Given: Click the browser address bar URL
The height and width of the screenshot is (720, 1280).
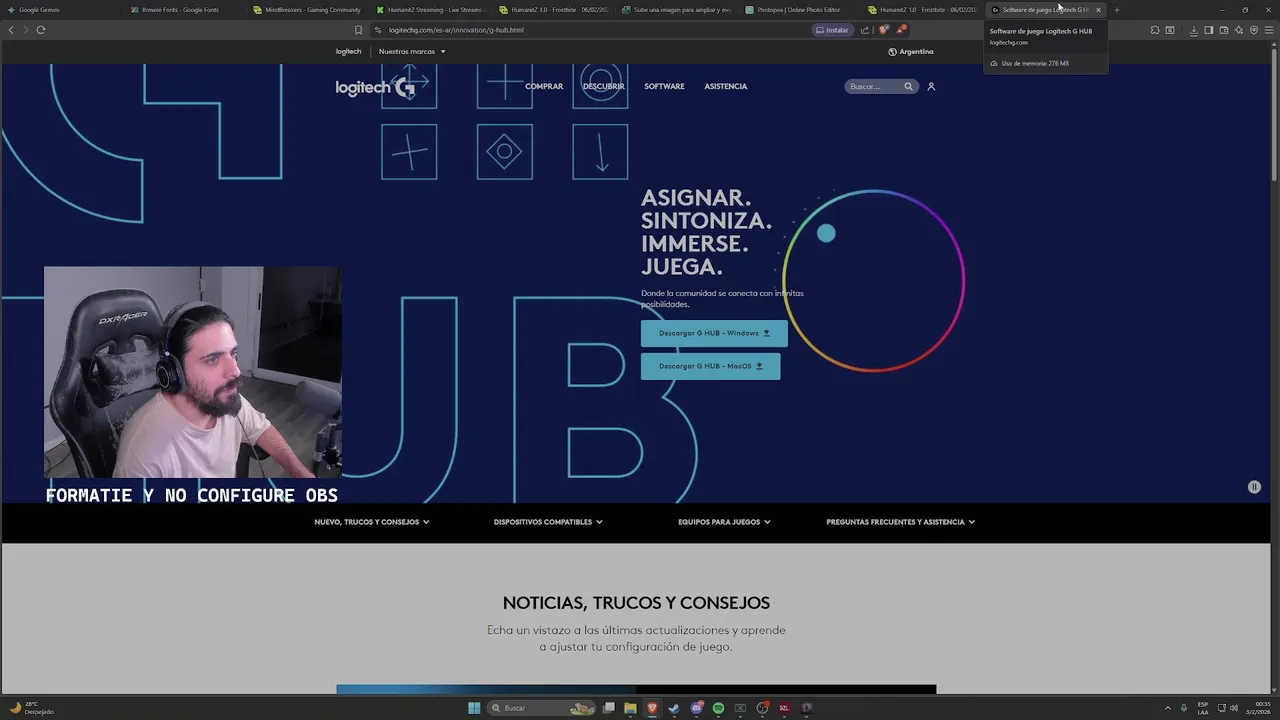Looking at the screenshot, I should click(456, 30).
